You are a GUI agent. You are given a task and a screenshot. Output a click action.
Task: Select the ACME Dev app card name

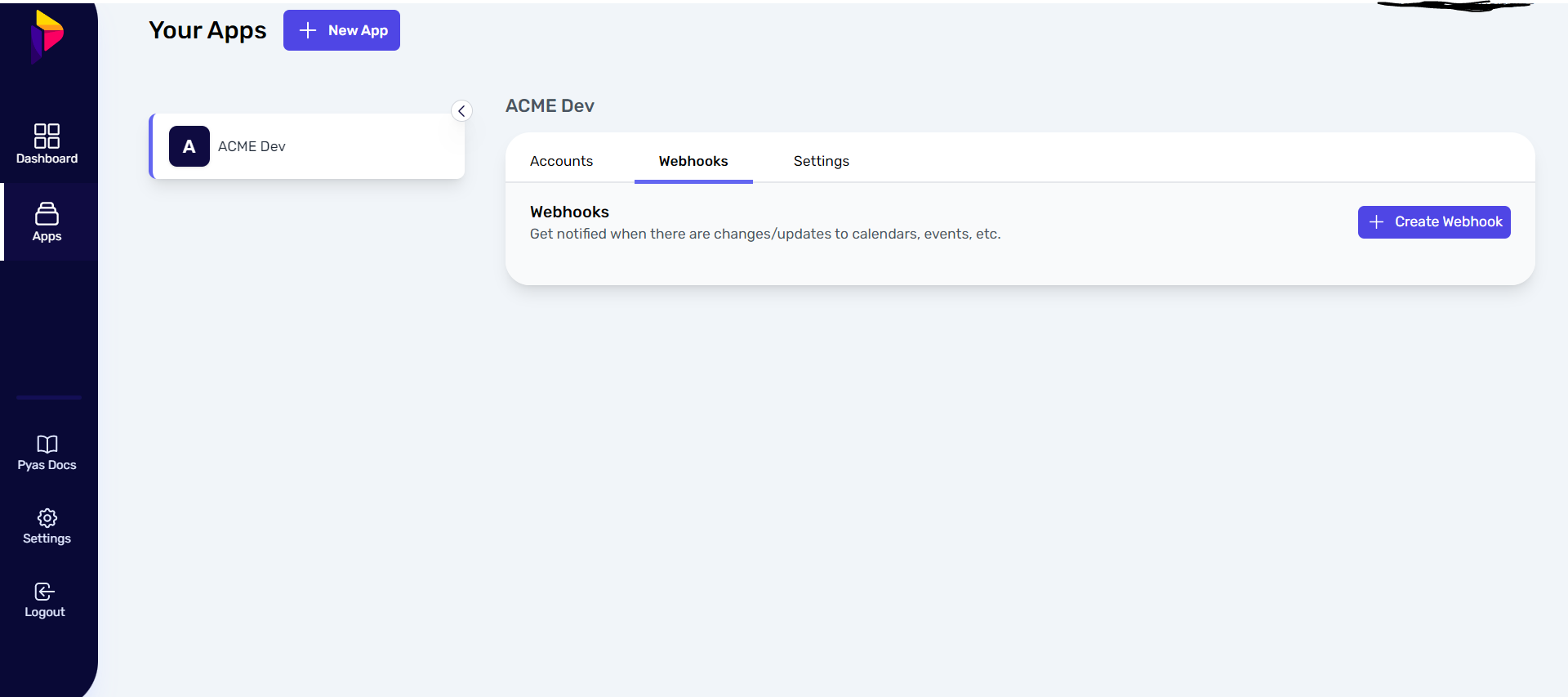tap(252, 146)
